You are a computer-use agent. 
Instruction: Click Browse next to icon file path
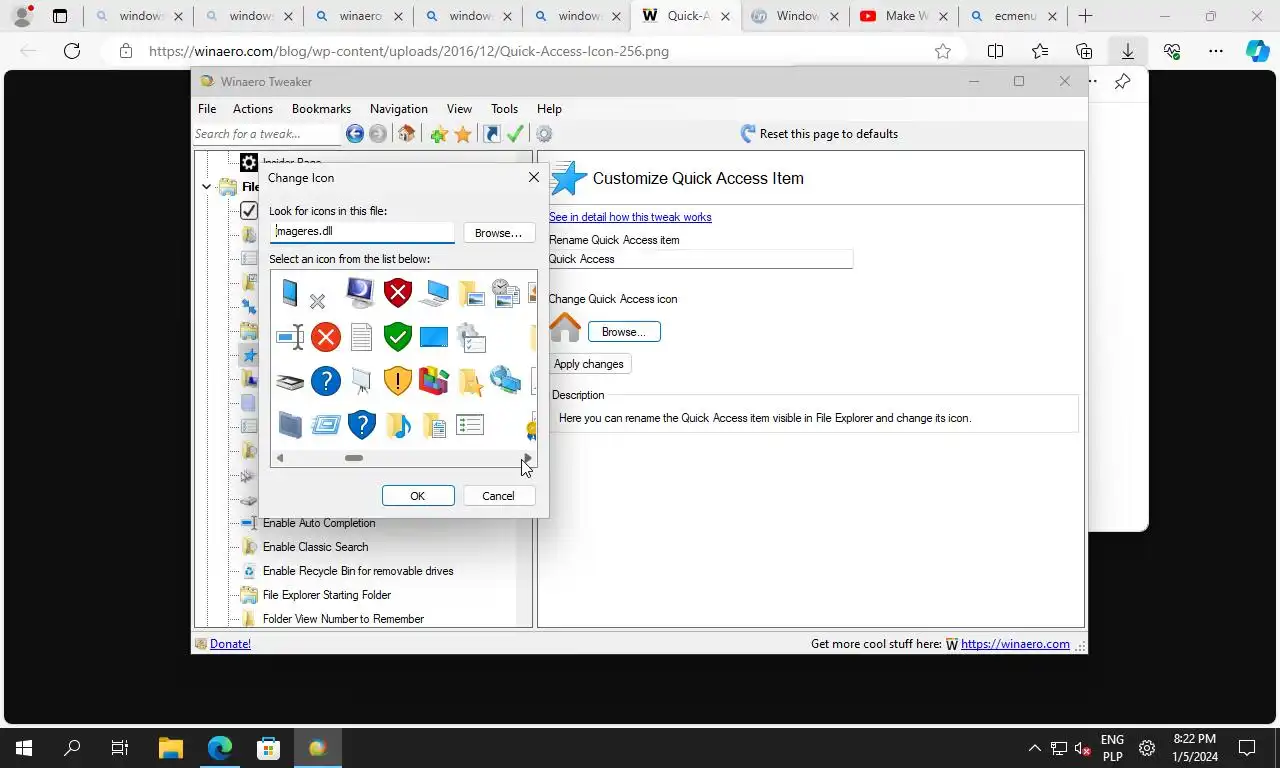coord(498,233)
